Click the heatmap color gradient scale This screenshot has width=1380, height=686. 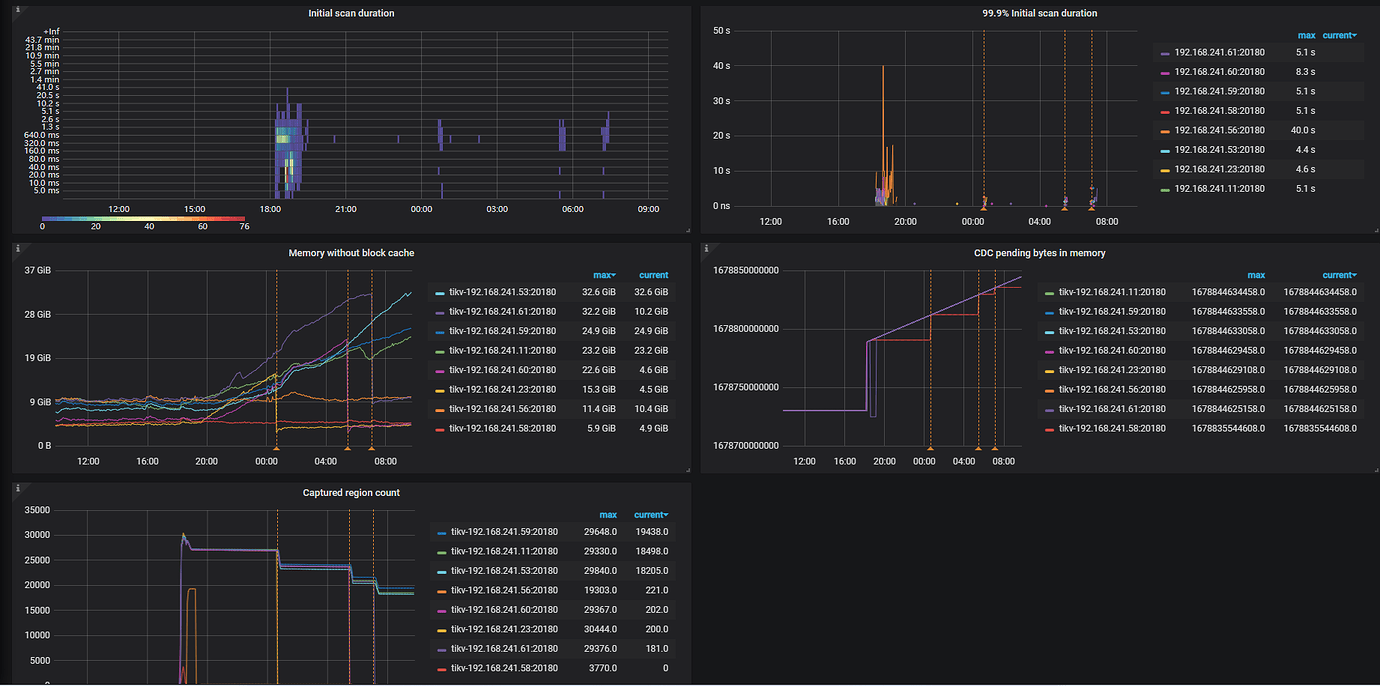142,217
